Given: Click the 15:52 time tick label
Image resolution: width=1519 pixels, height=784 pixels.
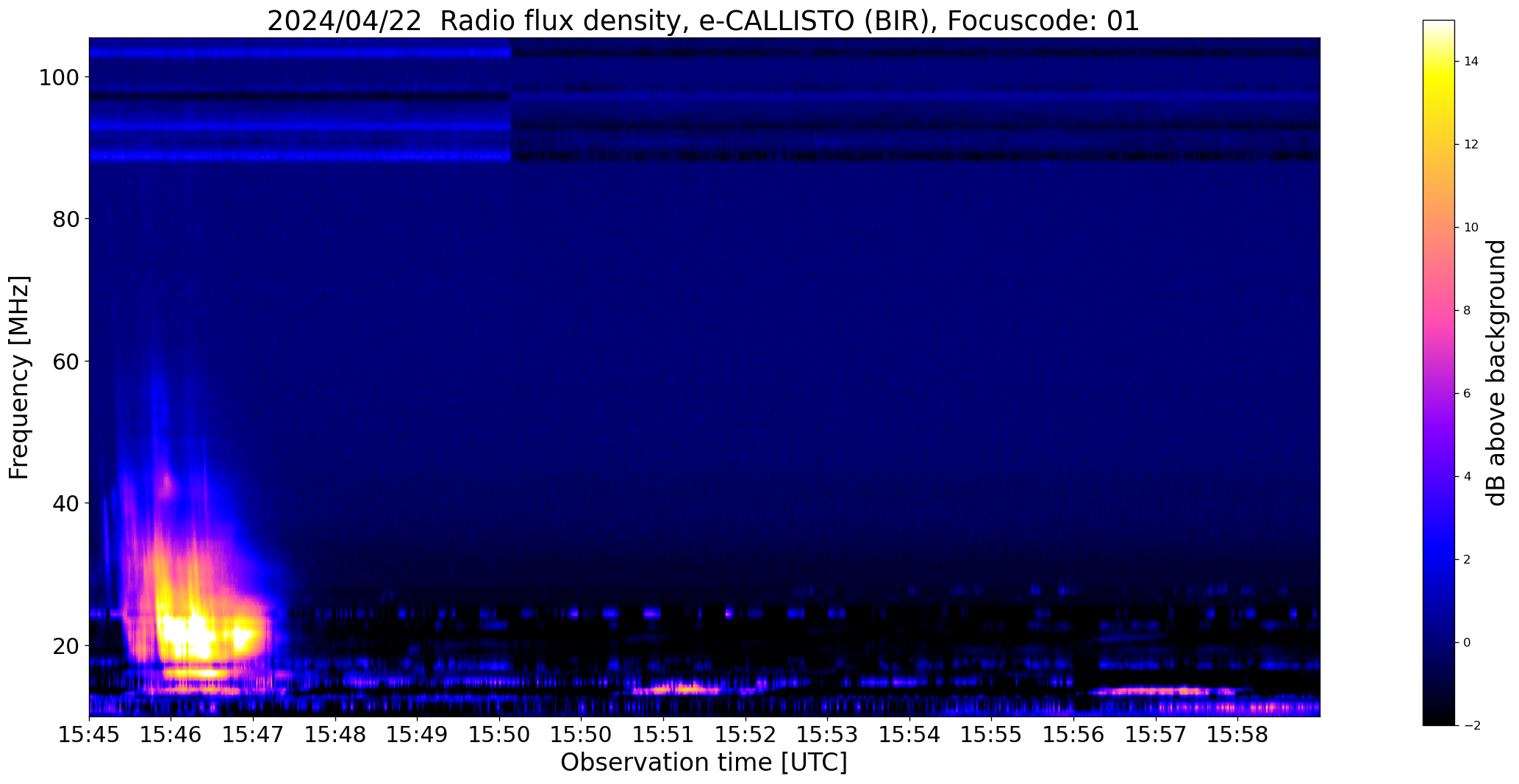Looking at the screenshot, I should pos(746,734).
